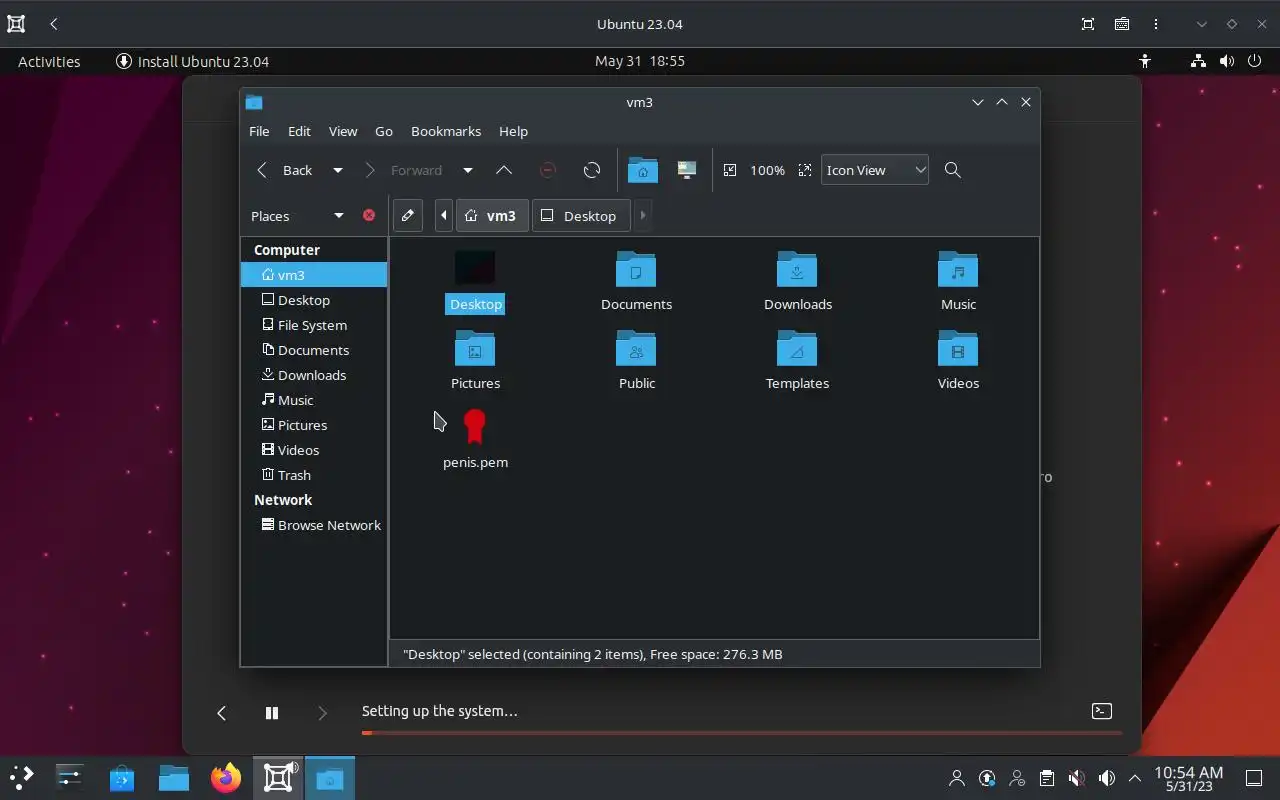Open Activities in the GNOME top bar
The image size is (1280, 800).
tap(49, 61)
